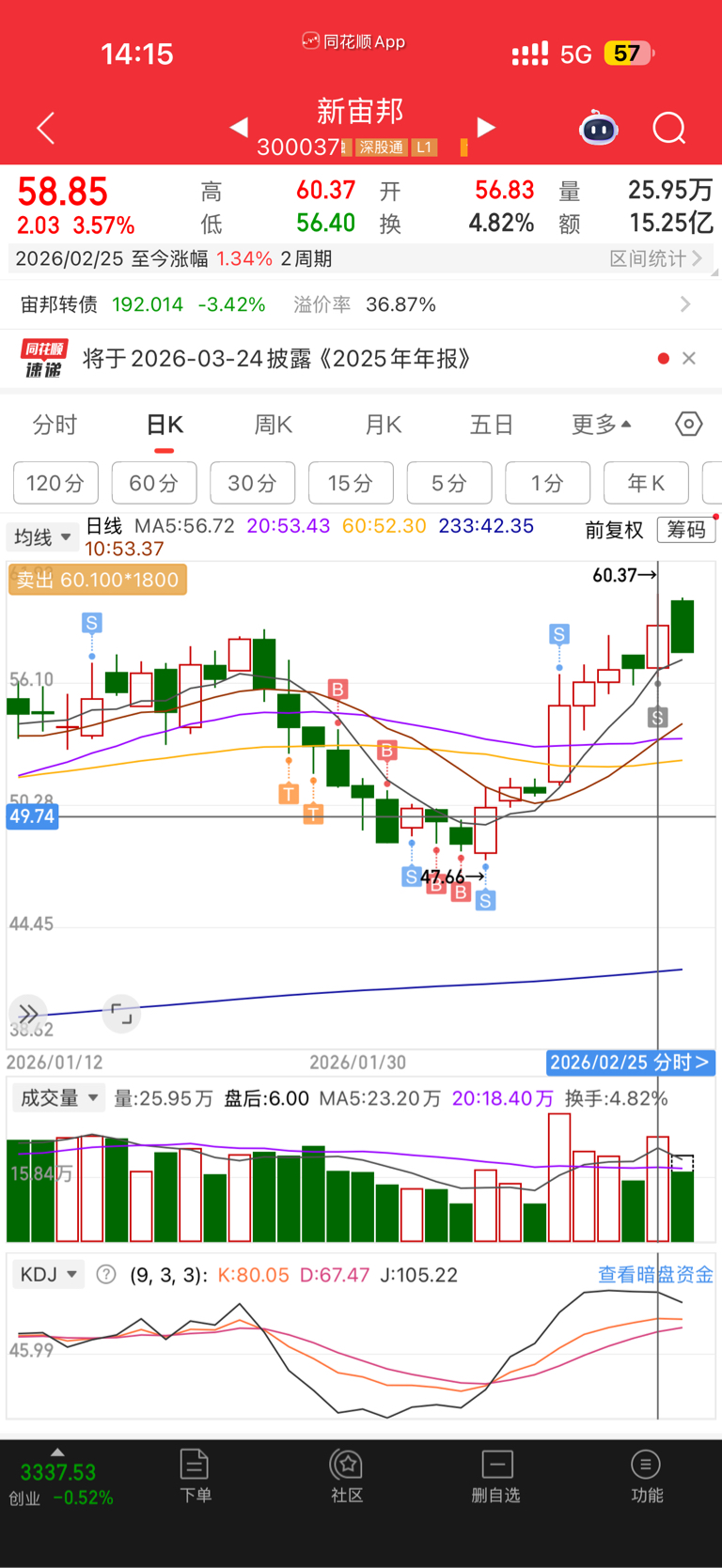Open KDJ help question mark

pos(106,1275)
